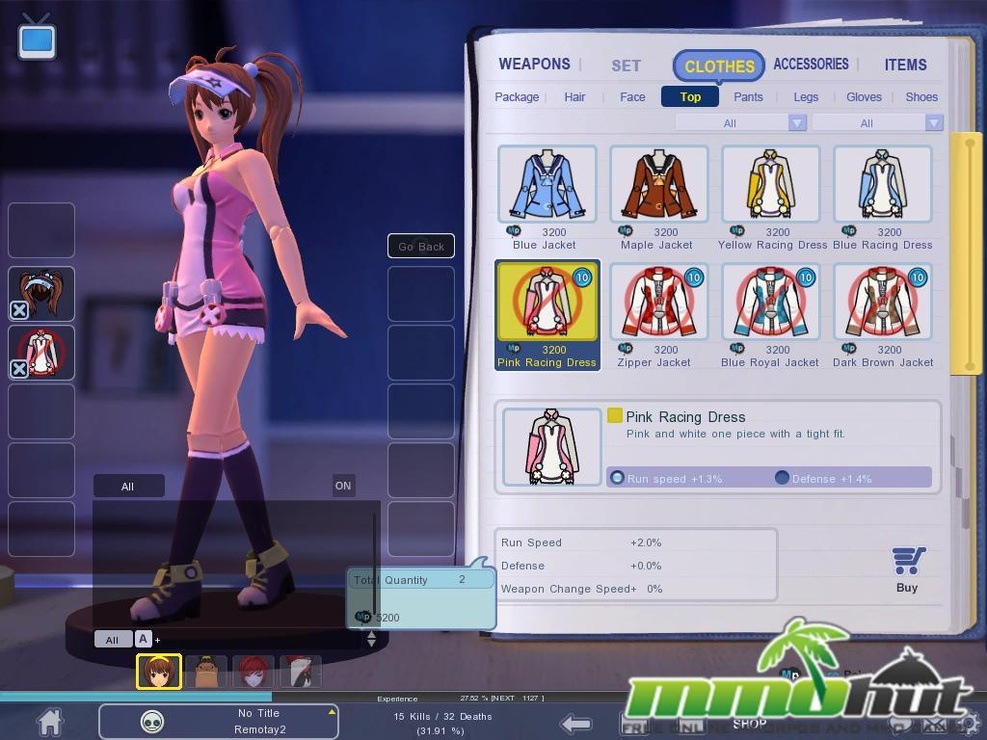Switch to the WEAPONS tab

pos(534,64)
